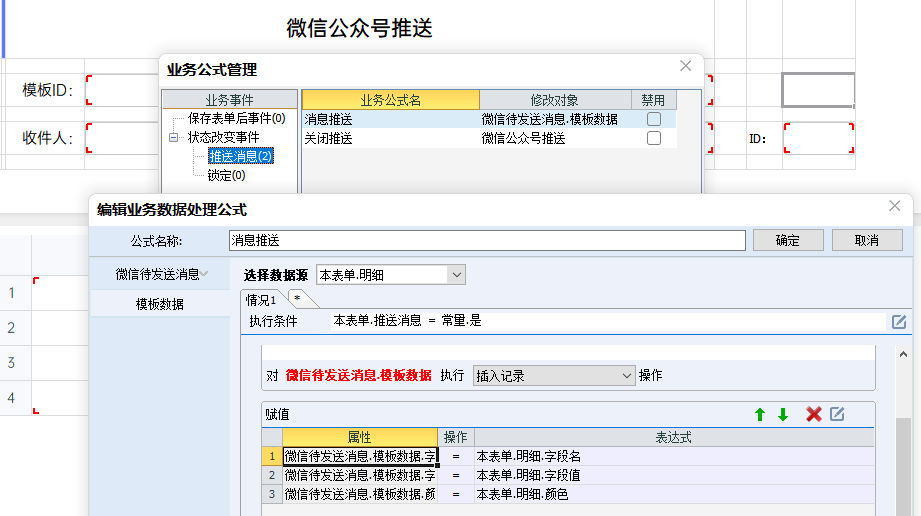The height and width of the screenshot is (516, 921).
Task: Edit assignment using pencil icon in 赋值 header
Action: click(x=838, y=414)
